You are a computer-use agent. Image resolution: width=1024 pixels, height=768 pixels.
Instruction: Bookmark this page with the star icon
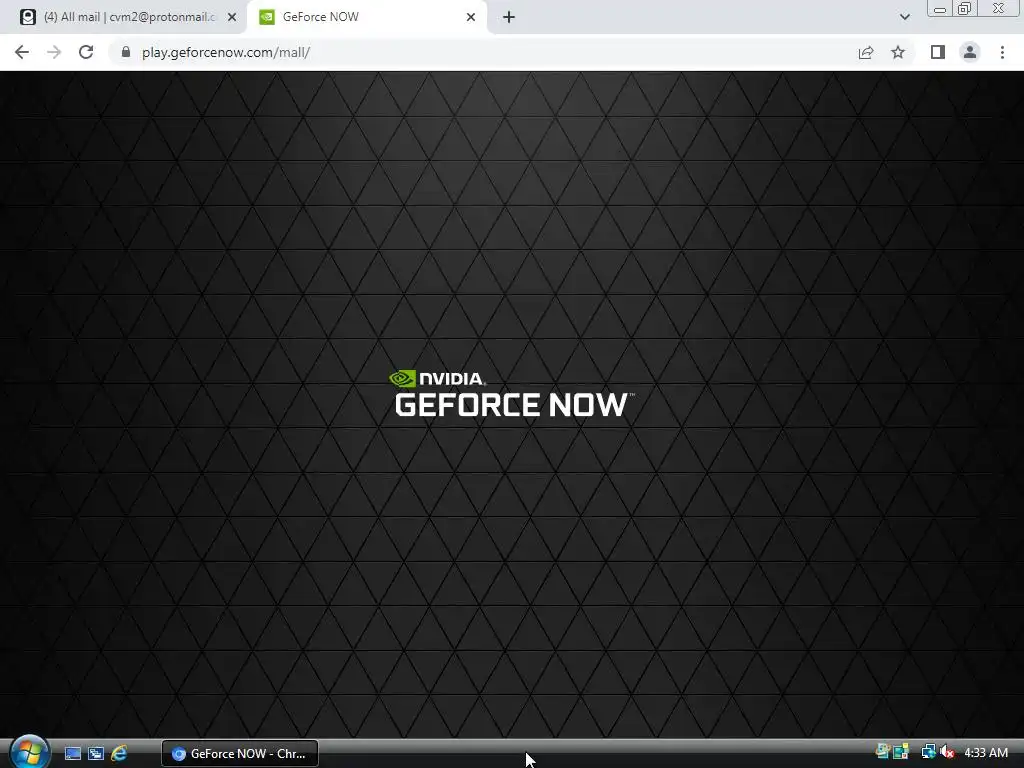tap(898, 52)
